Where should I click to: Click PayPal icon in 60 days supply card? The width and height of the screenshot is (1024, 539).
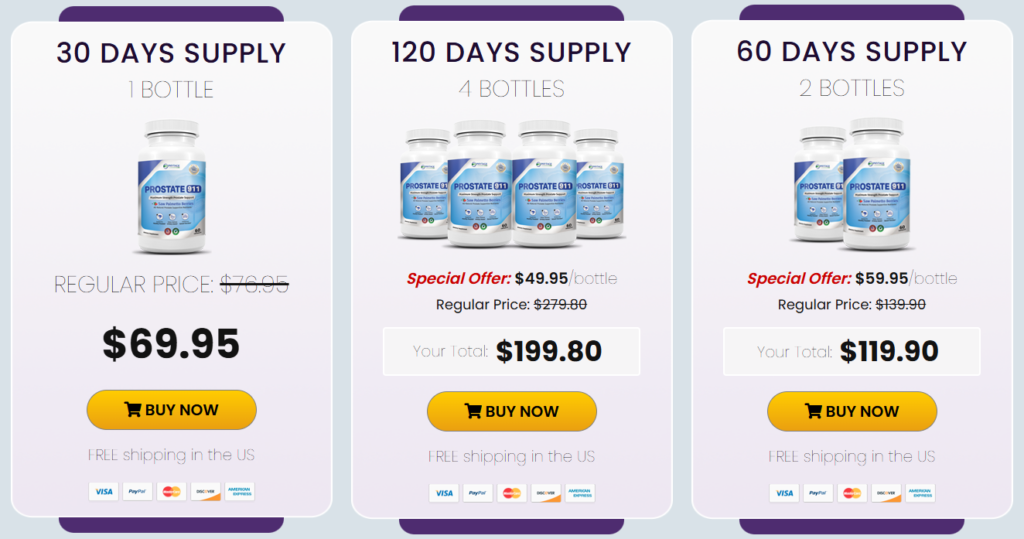[x=818, y=493]
